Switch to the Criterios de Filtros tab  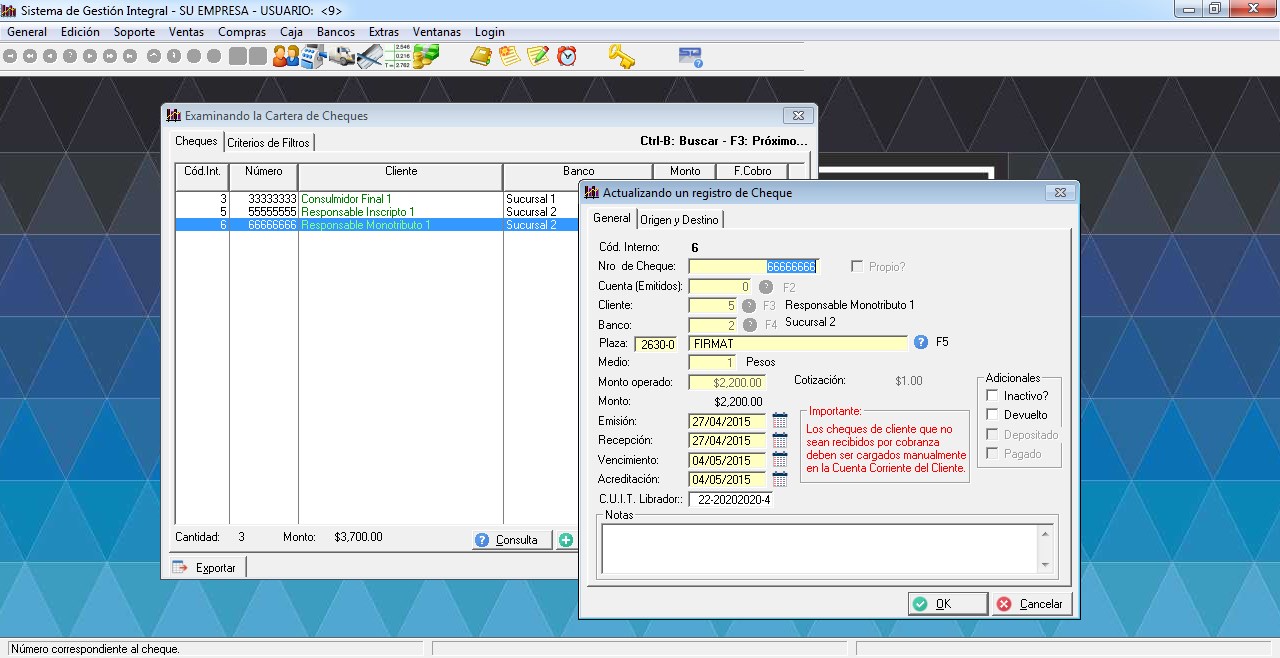pyautogui.click(x=268, y=143)
